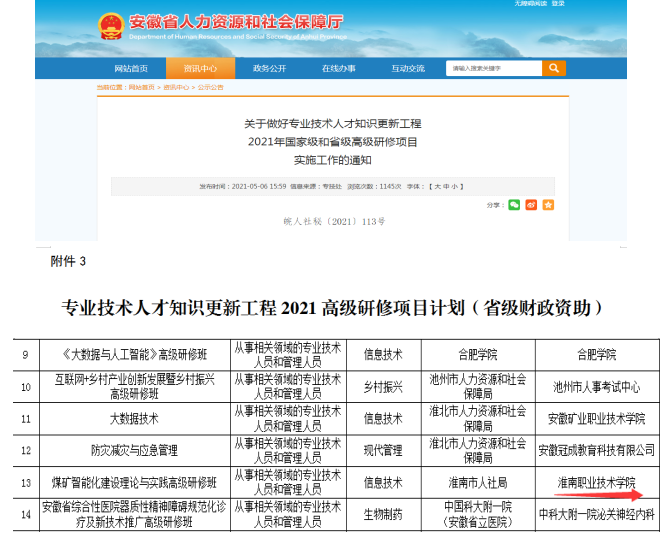Select the 资讯中心 navigation tab
This screenshot has height=534, width=665.
(x=200, y=68)
